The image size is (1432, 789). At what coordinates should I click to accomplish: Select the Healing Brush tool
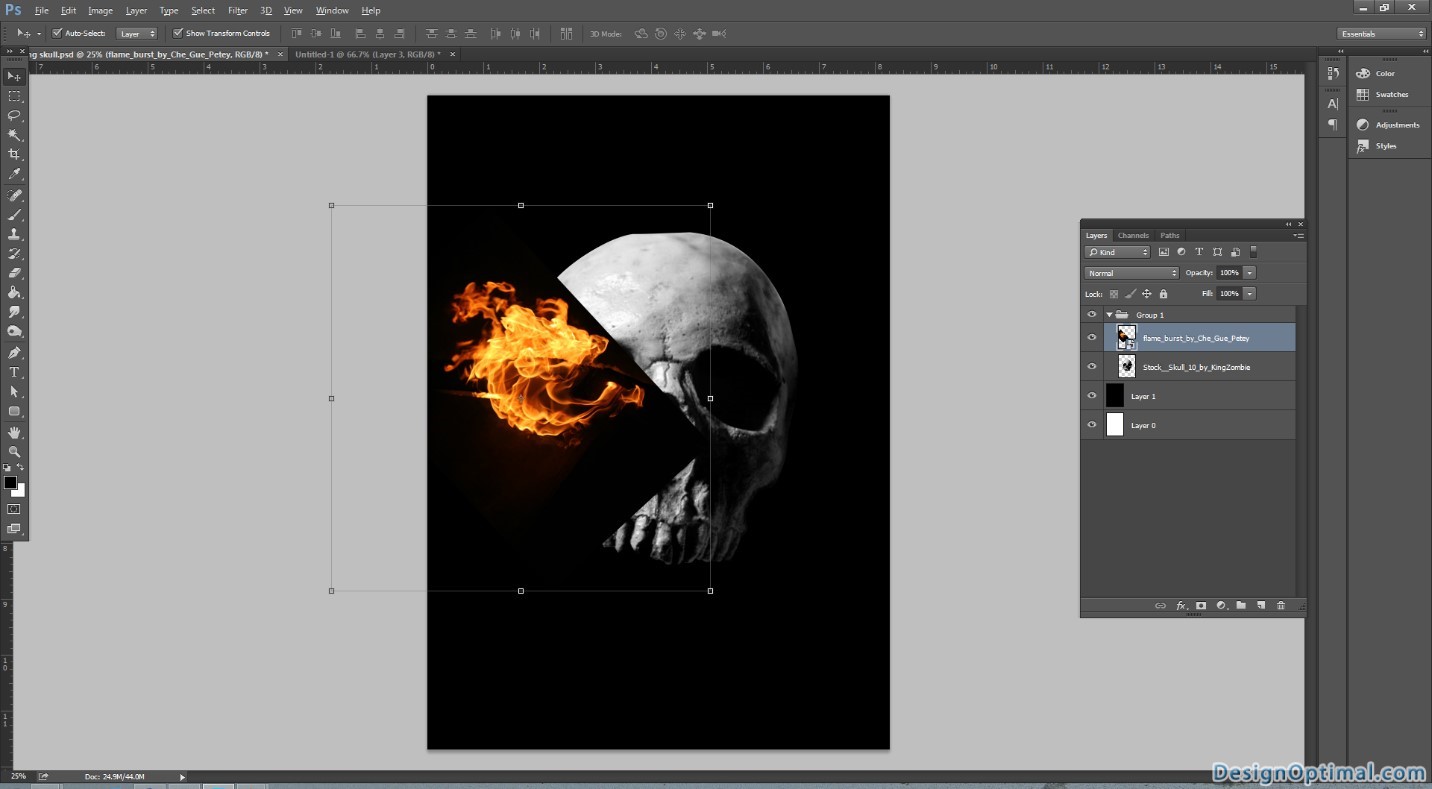14,195
